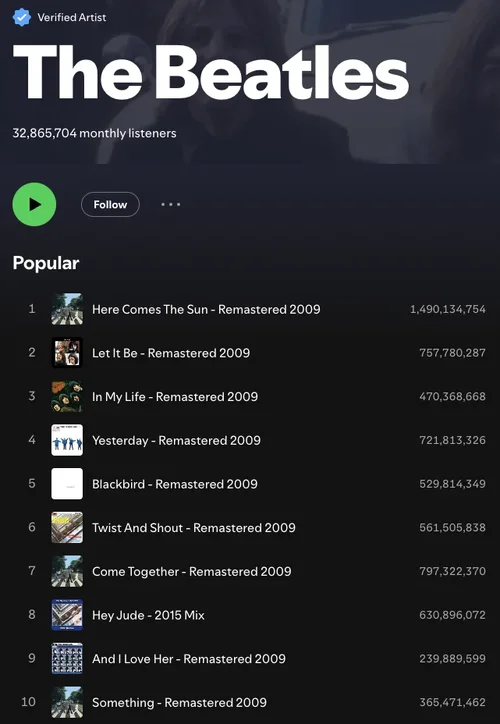Viewport: 500px width, 724px height.
Task: Open In My Life album cover
Action: coord(67,396)
